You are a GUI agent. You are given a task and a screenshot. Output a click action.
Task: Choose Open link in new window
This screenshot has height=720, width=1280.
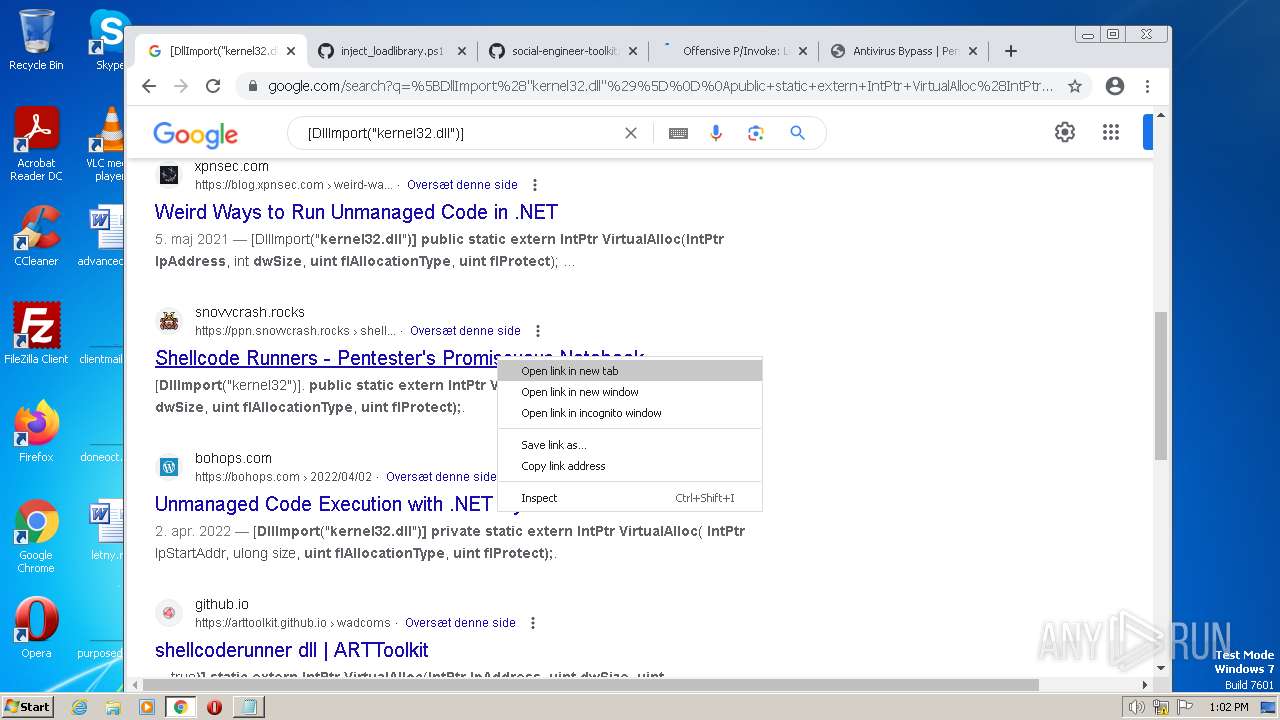(630, 392)
